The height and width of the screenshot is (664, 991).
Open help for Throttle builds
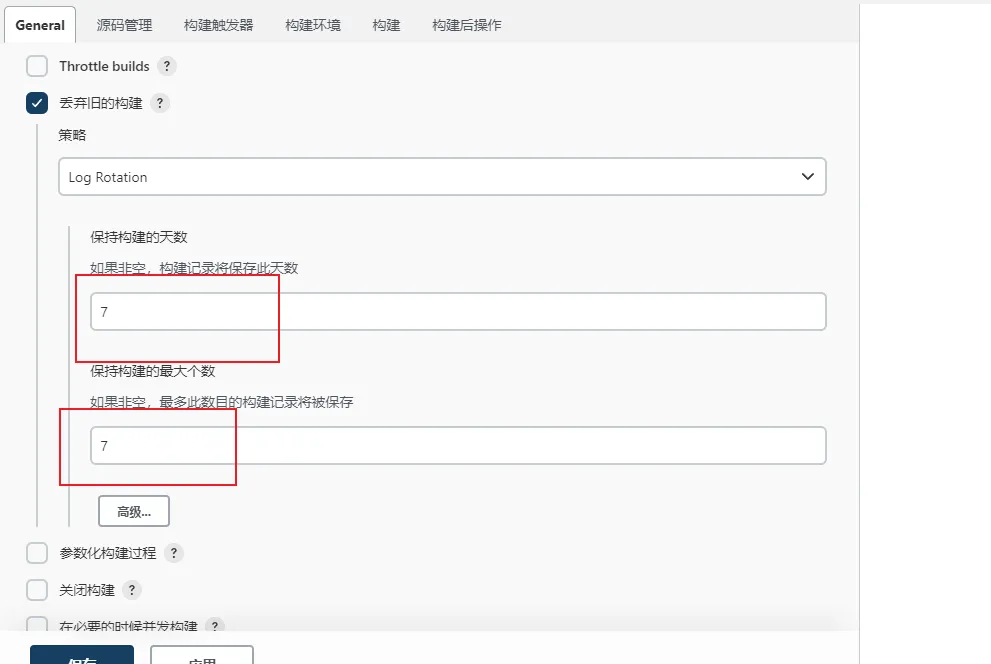tap(167, 66)
